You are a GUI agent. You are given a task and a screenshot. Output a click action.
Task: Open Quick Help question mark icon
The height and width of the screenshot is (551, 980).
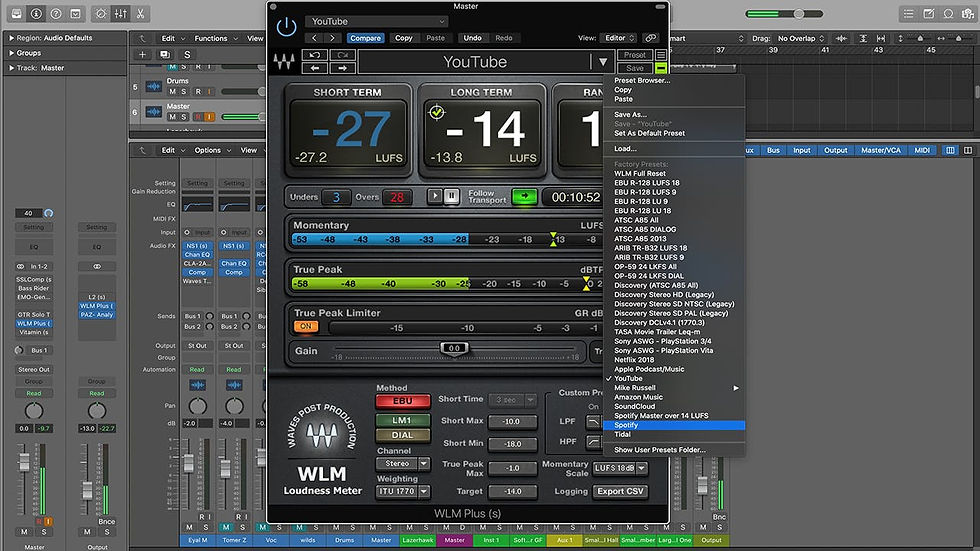pyautogui.click(x=56, y=13)
